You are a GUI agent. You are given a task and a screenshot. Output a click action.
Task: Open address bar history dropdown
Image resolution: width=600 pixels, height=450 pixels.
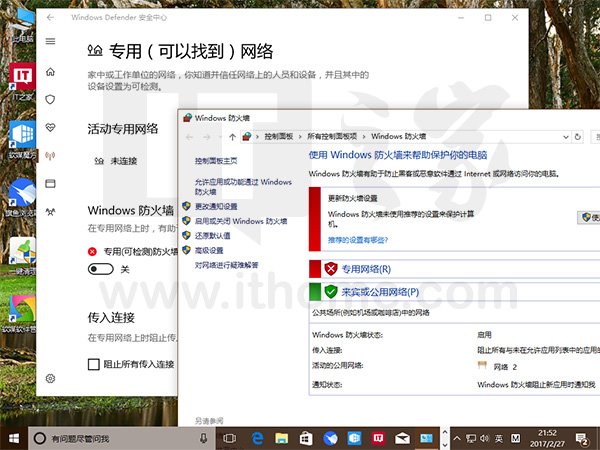(566, 137)
